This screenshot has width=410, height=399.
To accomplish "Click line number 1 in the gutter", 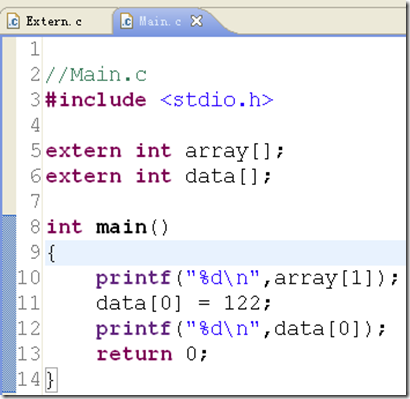I will pyautogui.click(x=35, y=49).
